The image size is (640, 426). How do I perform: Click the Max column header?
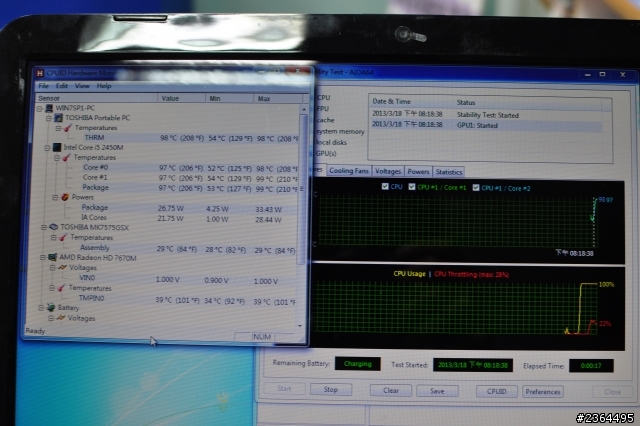pos(278,98)
